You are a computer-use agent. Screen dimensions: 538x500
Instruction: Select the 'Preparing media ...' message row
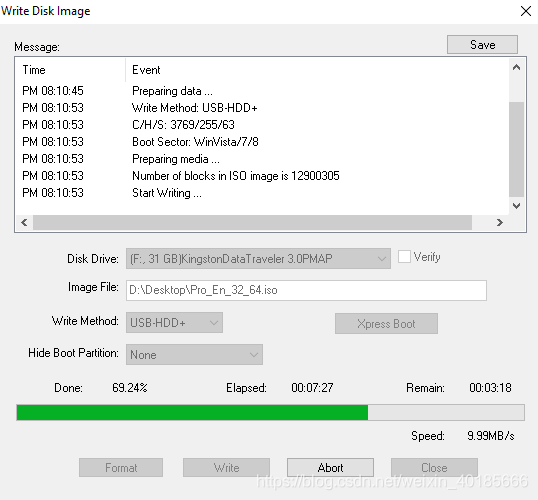[262, 159]
